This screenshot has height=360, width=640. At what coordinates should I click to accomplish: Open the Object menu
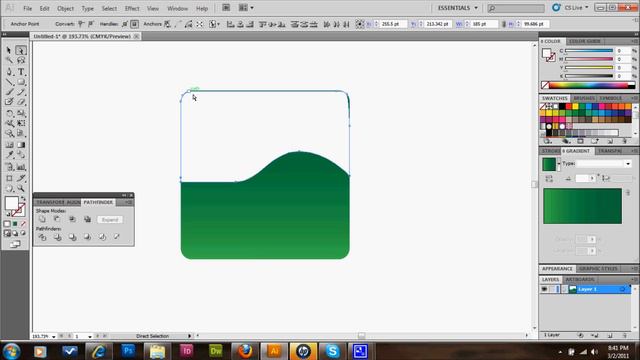(x=65, y=8)
